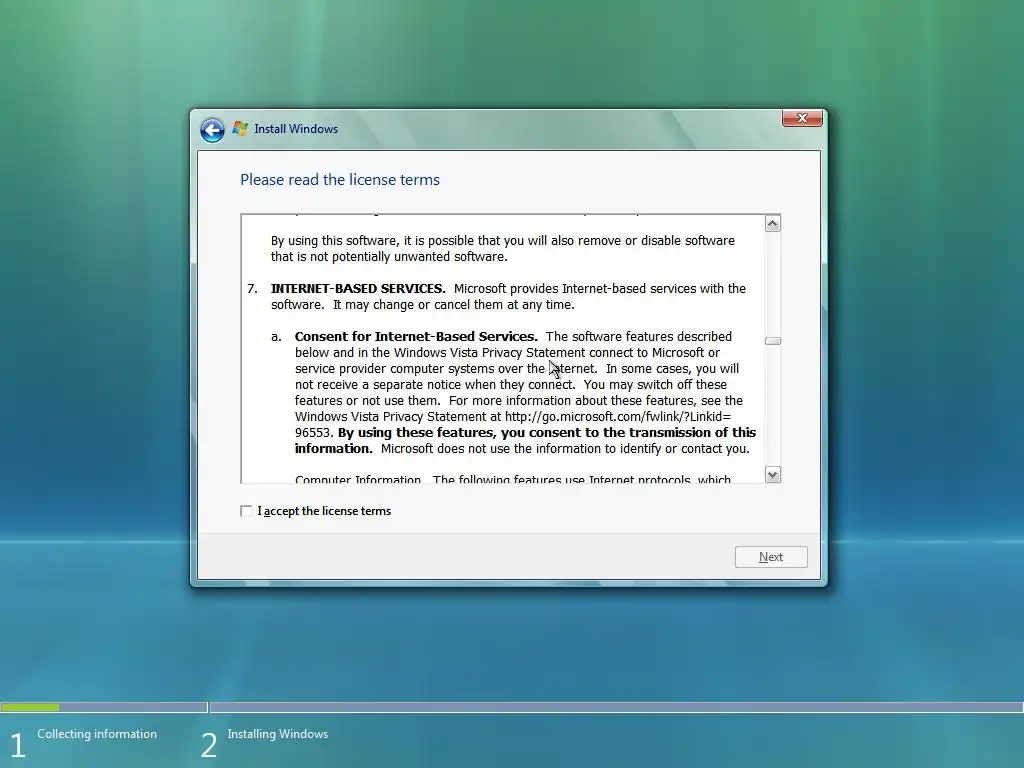Click the license scrollbar up arrow
This screenshot has width=1024, height=768.
point(773,224)
